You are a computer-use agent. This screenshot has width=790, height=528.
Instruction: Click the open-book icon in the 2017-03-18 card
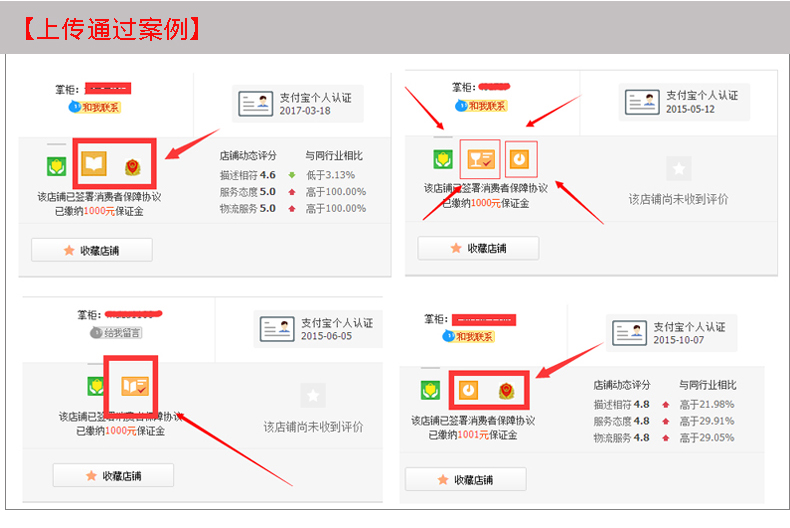click(x=94, y=164)
